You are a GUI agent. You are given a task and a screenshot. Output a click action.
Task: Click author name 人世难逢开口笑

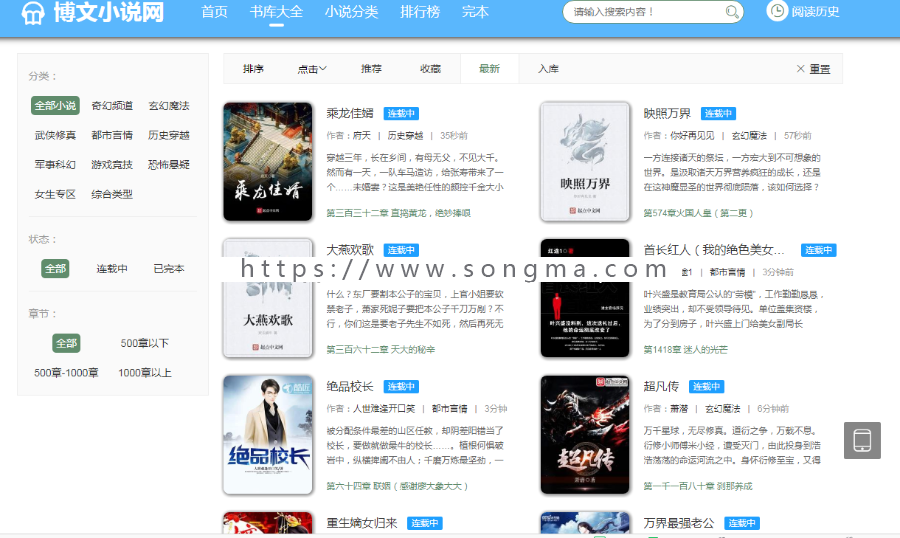(x=384, y=409)
